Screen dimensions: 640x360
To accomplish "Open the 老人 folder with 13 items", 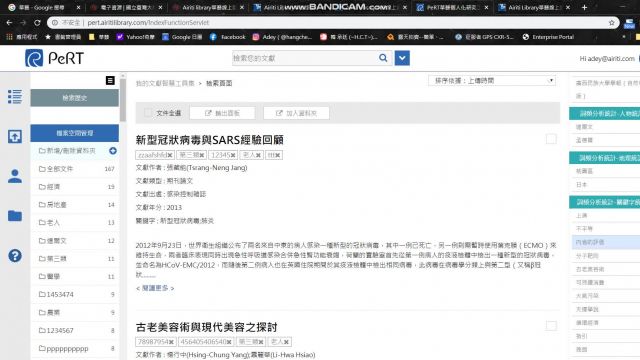I will point(76,222).
